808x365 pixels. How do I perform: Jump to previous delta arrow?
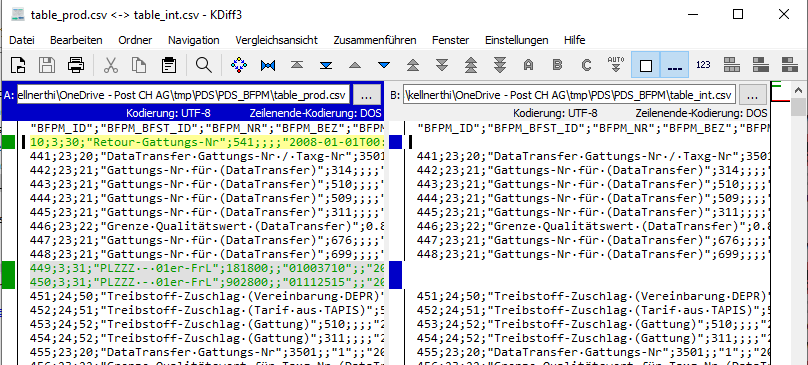coord(355,65)
